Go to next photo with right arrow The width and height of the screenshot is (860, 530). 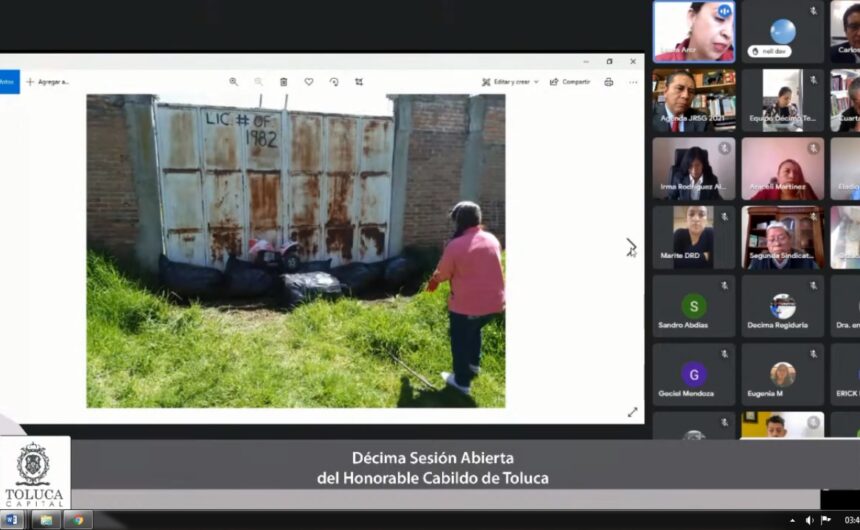[x=631, y=245]
